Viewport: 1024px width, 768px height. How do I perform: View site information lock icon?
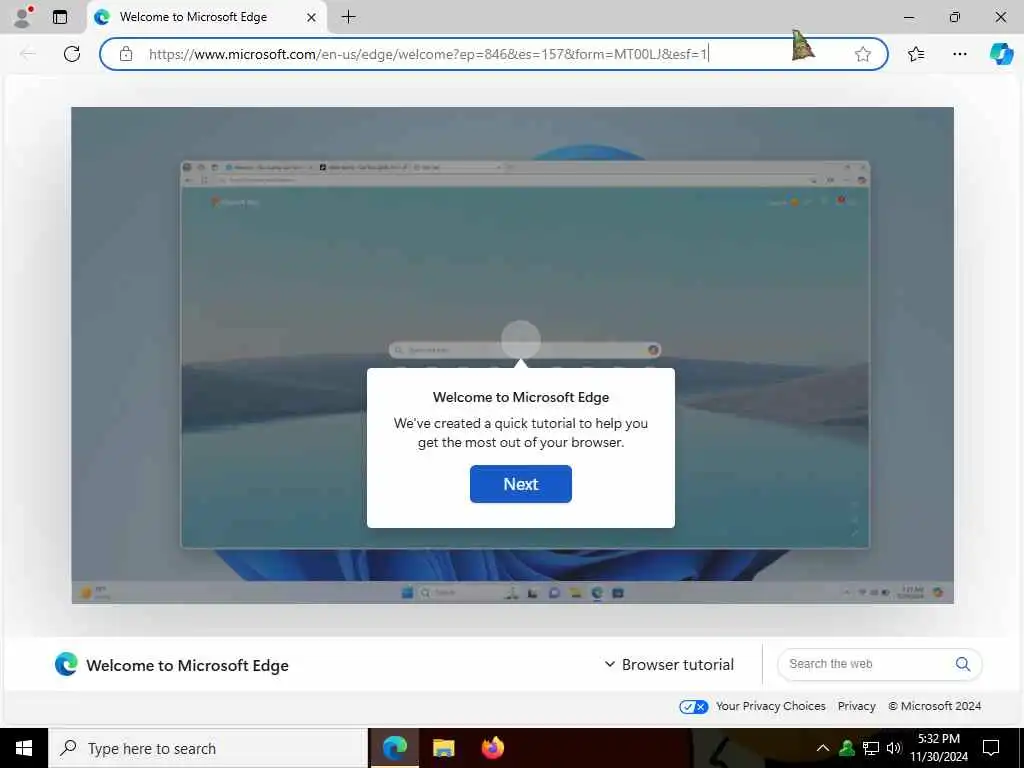[126, 54]
